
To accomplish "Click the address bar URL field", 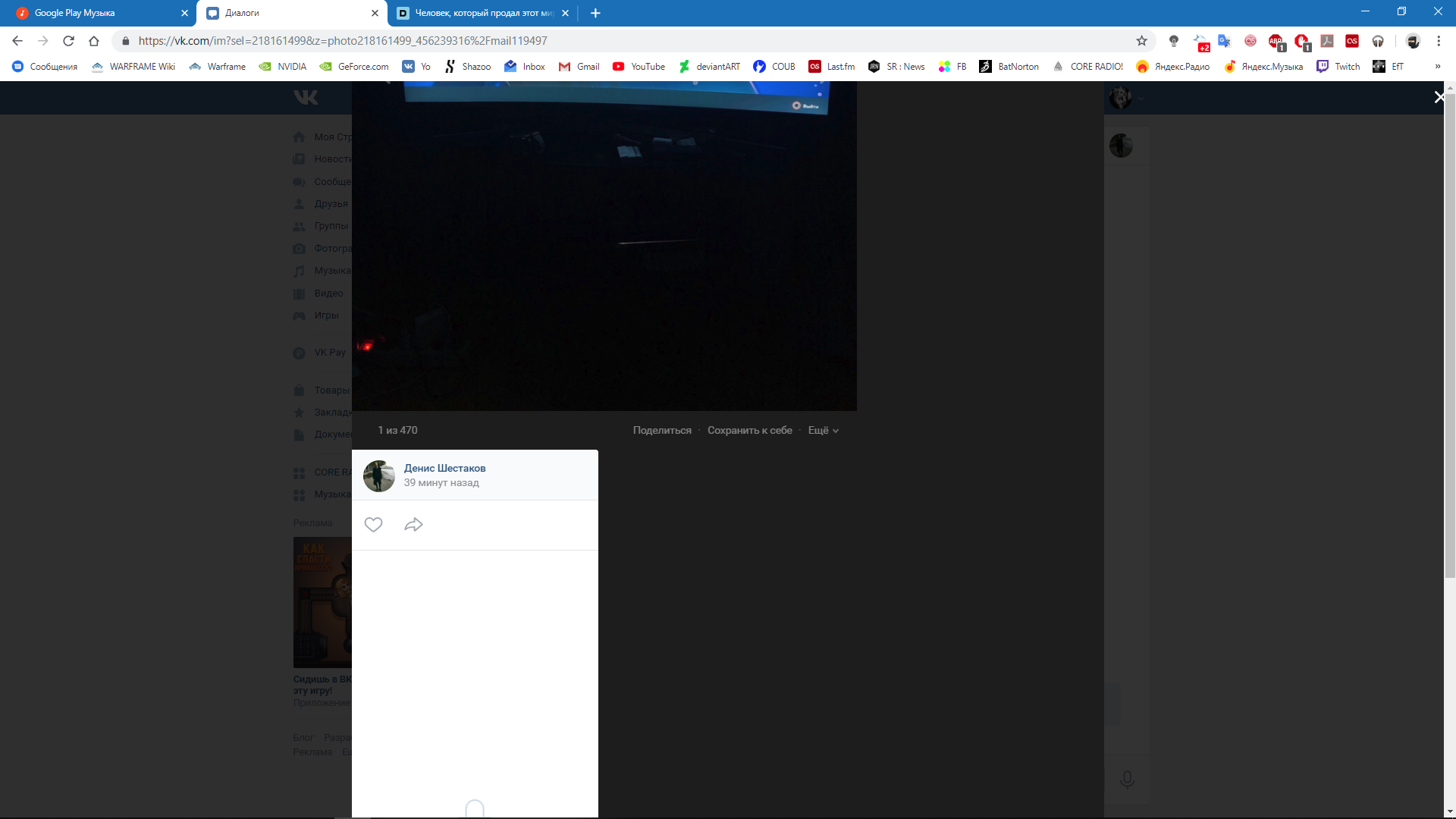I will coord(607,41).
